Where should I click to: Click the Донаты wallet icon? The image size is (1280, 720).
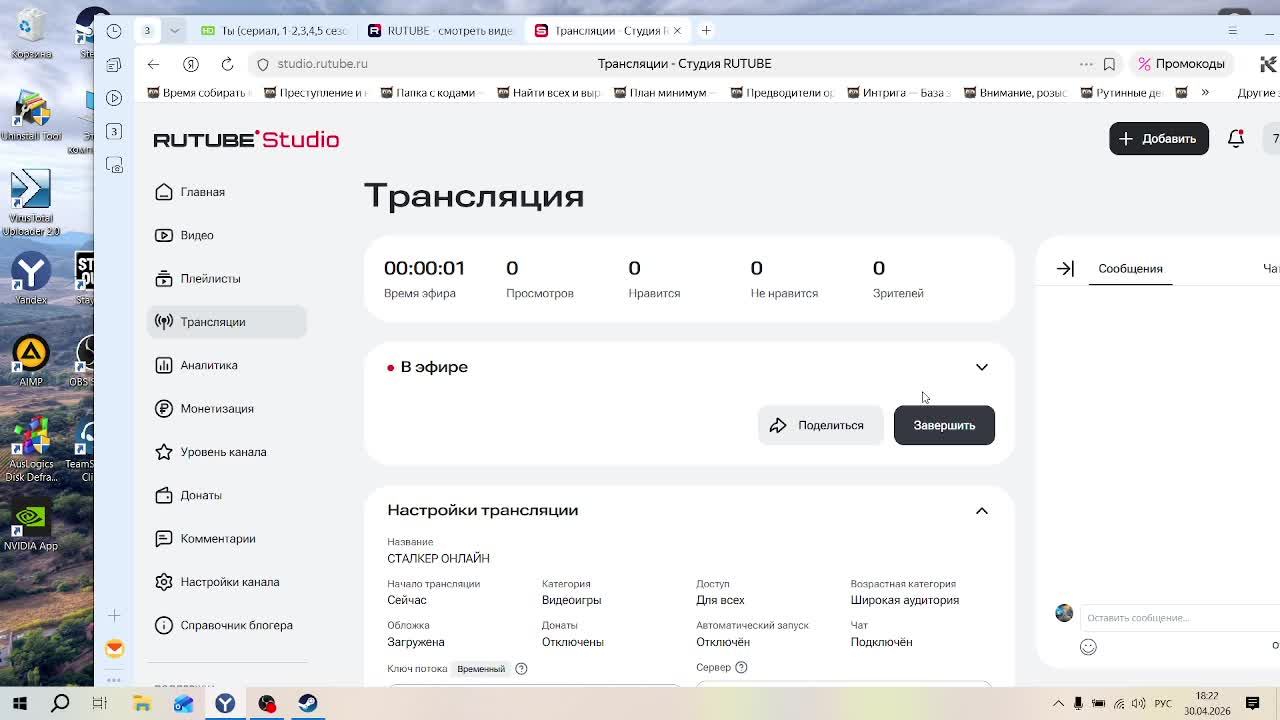coord(164,495)
